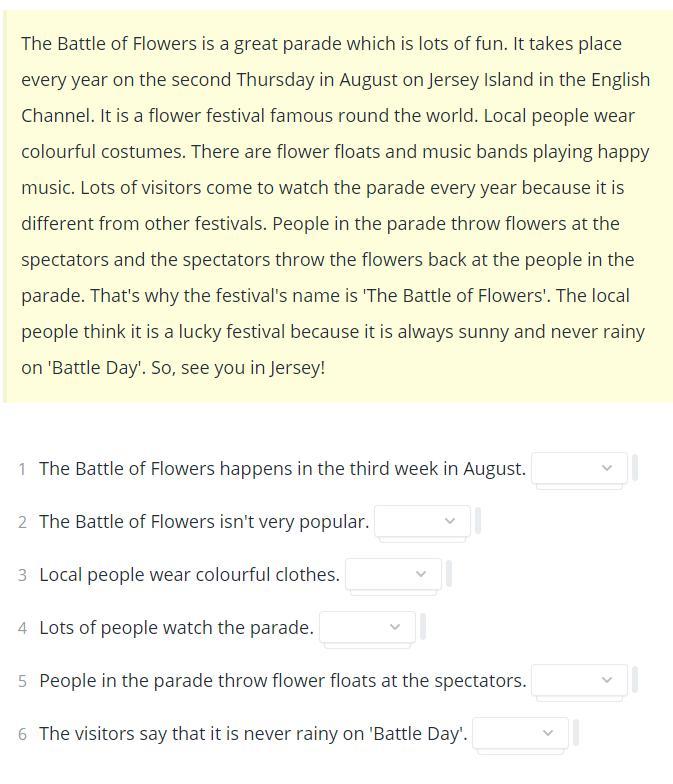Screen dimensions: 673x784
Task: Open dropdown for "Lots of people watch the parade"
Action: click(x=368, y=628)
